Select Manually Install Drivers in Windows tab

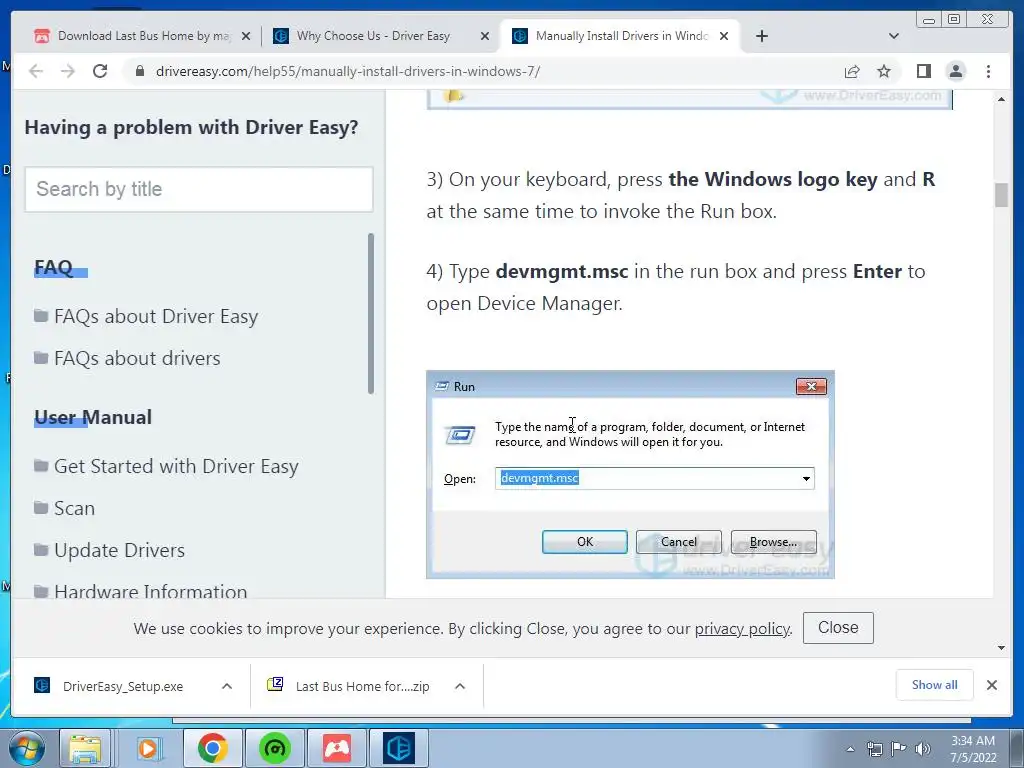[x=620, y=36]
